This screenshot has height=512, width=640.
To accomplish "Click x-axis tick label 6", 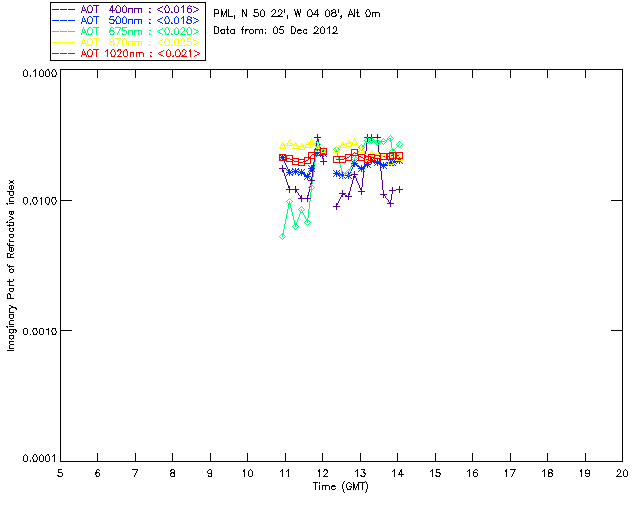I will pos(98,473).
